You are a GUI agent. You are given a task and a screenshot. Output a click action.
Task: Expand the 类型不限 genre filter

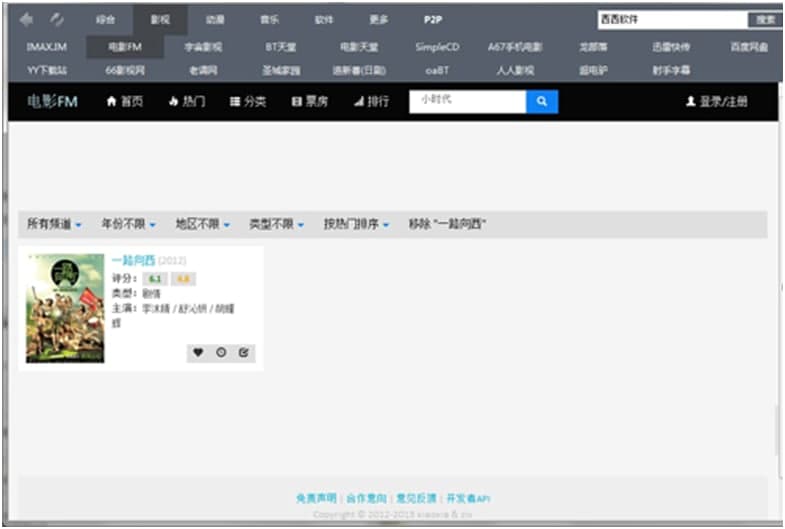(277, 224)
